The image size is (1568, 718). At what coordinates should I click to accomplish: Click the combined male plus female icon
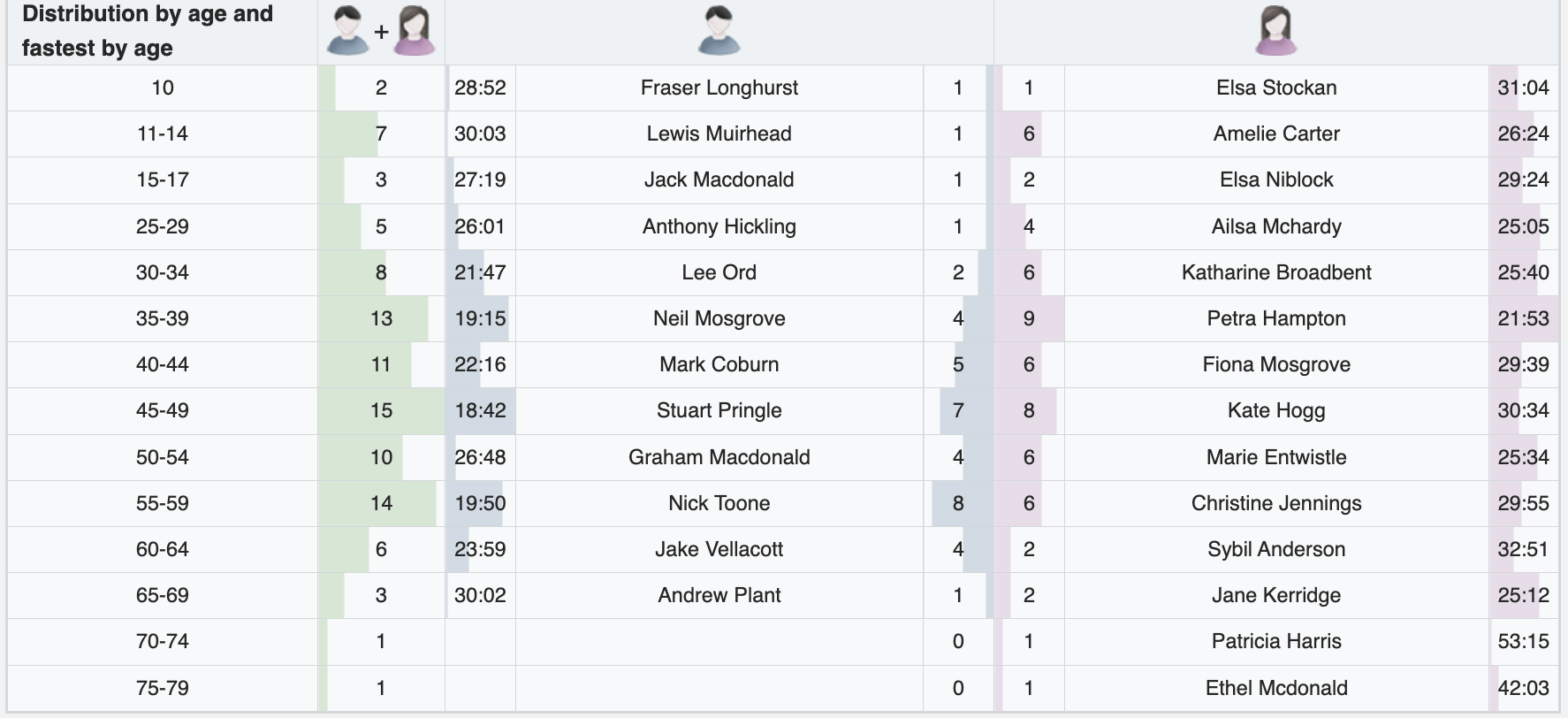click(381, 31)
